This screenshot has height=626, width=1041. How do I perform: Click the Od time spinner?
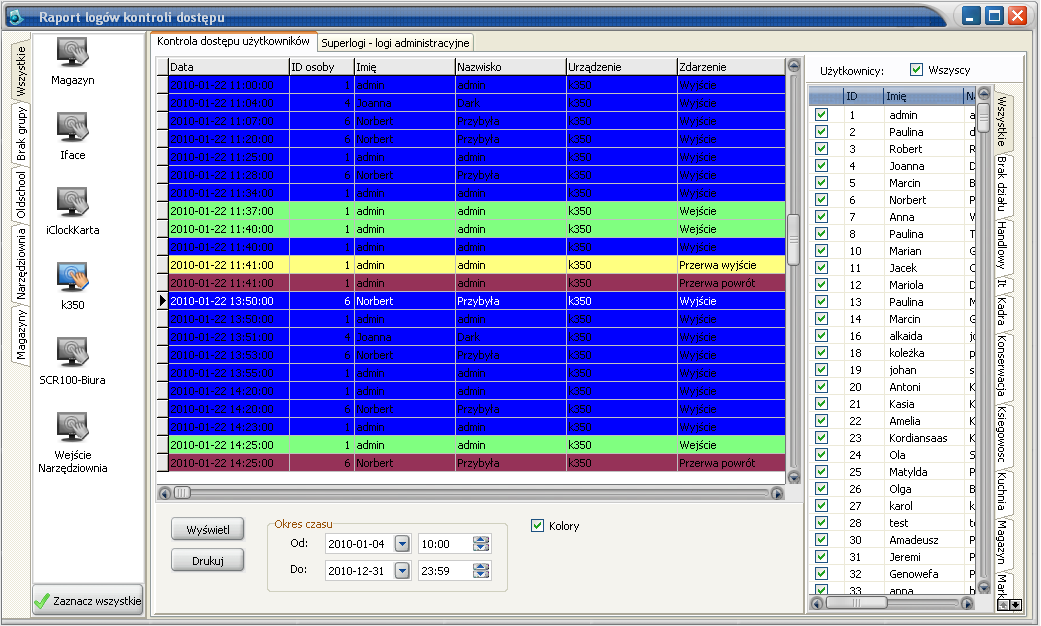tap(481, 544)
